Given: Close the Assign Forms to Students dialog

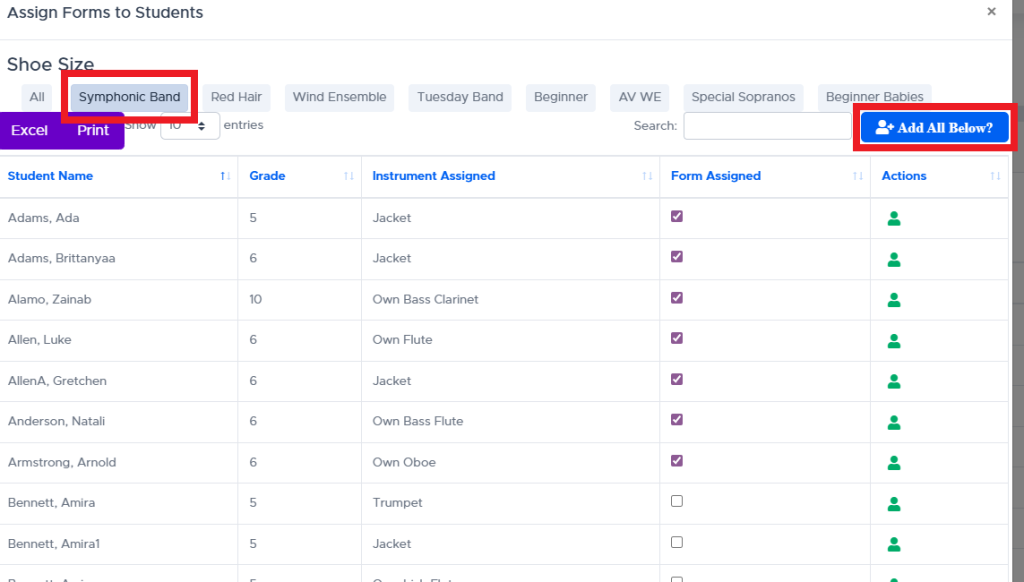Looking at the screenshot, I should click(991, 12).
